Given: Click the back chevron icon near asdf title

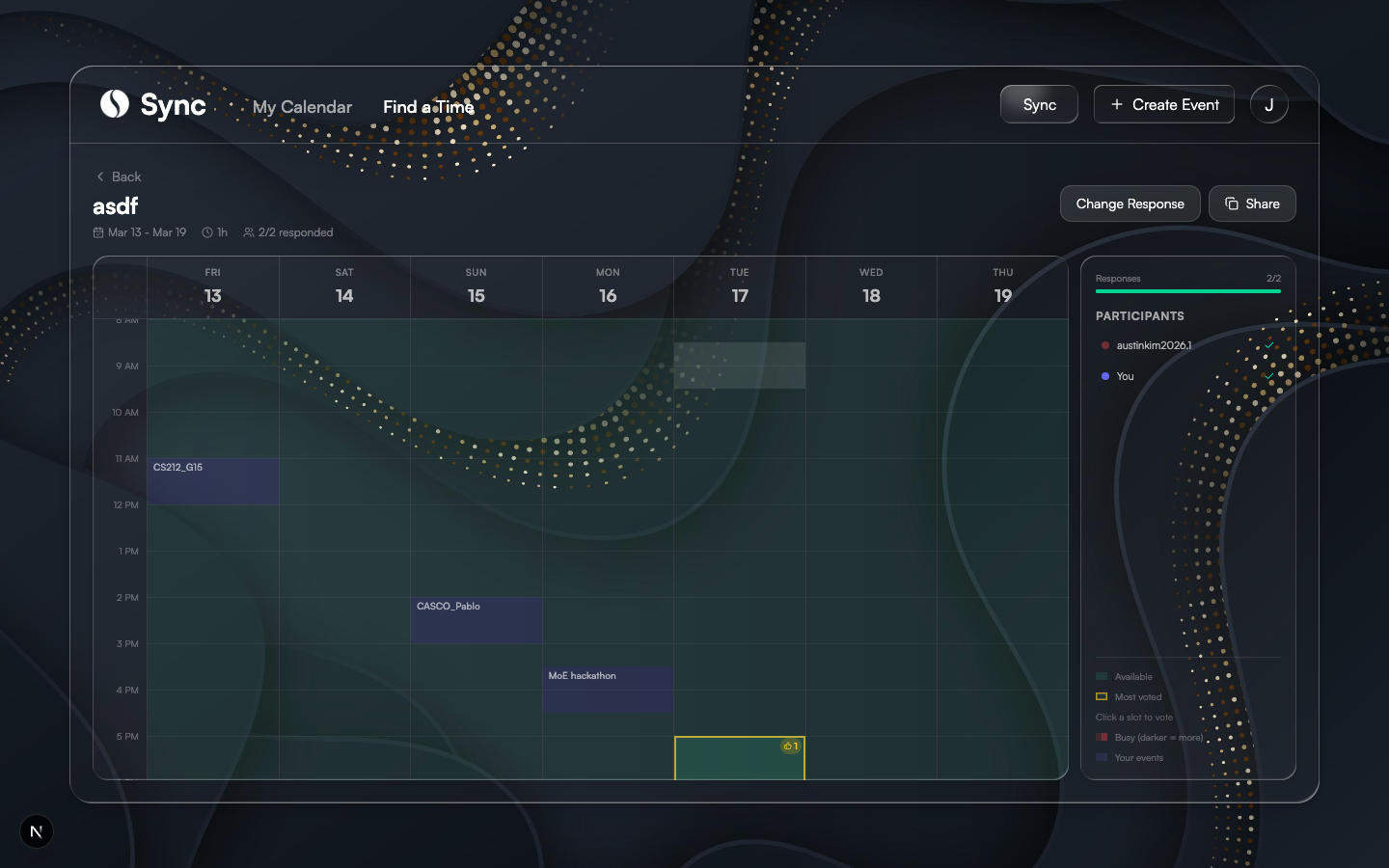Looking at the screenshot, I should (100, 176).
